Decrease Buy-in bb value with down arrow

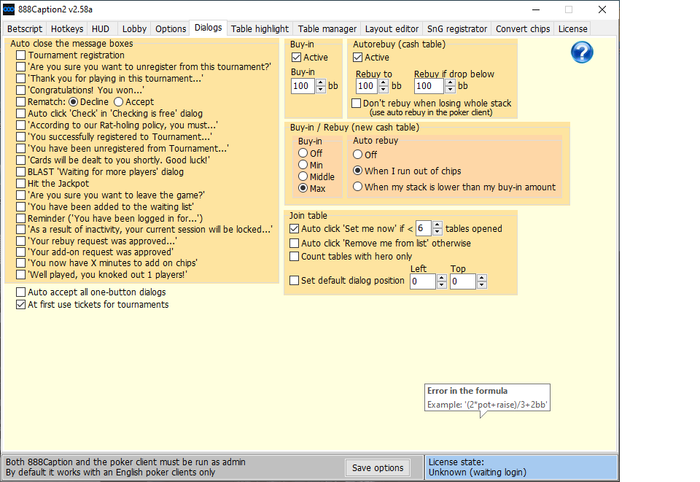point(321,89)
